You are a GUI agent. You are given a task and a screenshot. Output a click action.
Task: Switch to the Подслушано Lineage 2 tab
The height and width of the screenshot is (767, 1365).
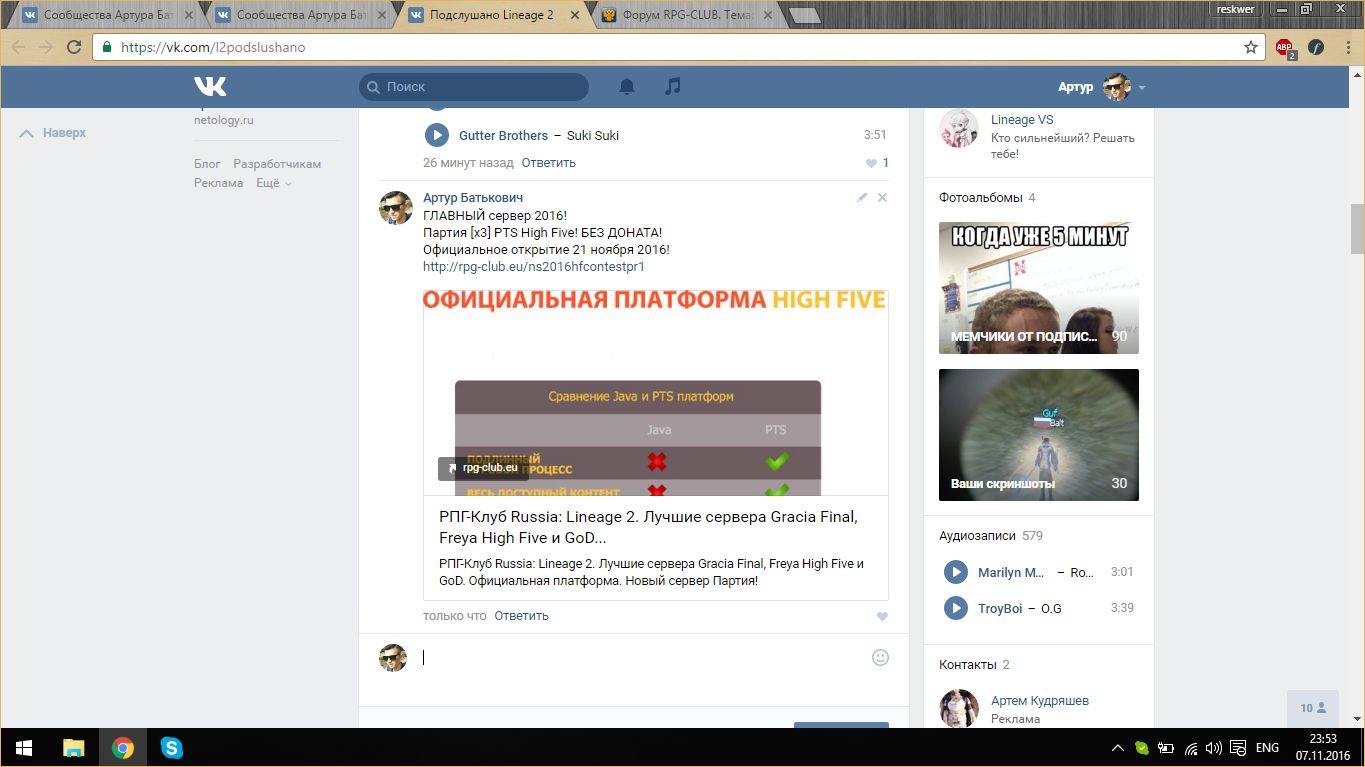[492, 15]
